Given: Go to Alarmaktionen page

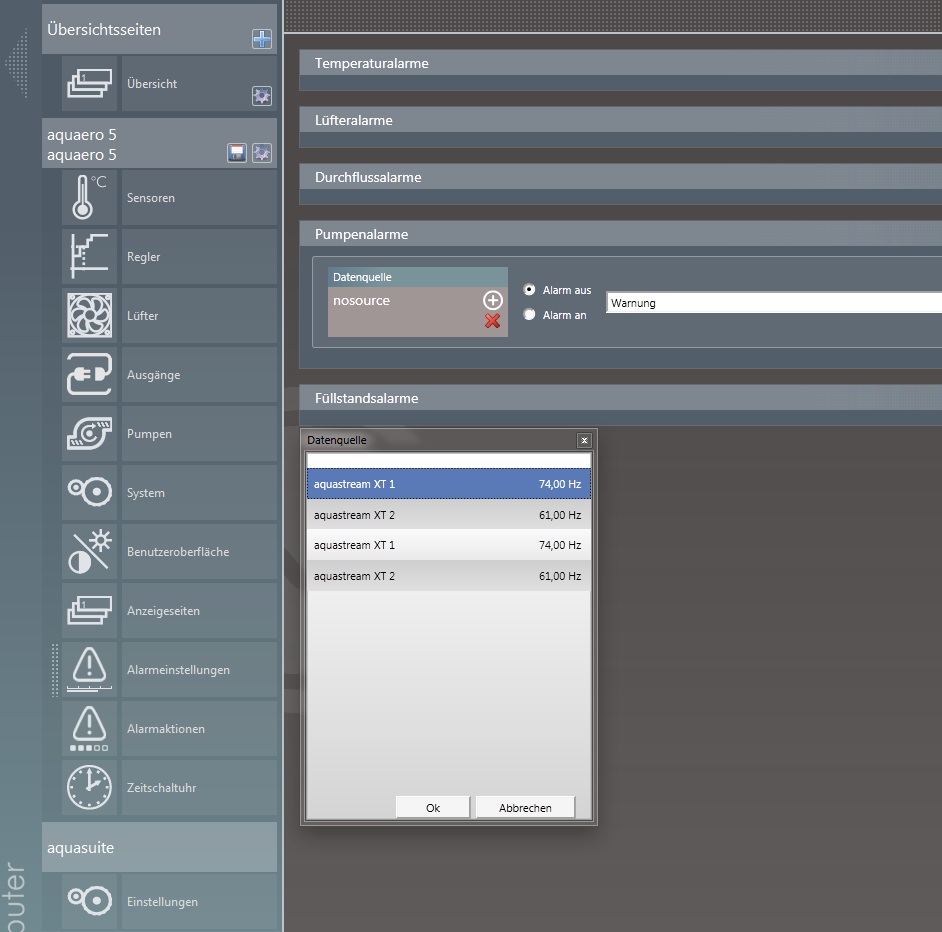Looking at the screenshot, I should tap(199, 728).
